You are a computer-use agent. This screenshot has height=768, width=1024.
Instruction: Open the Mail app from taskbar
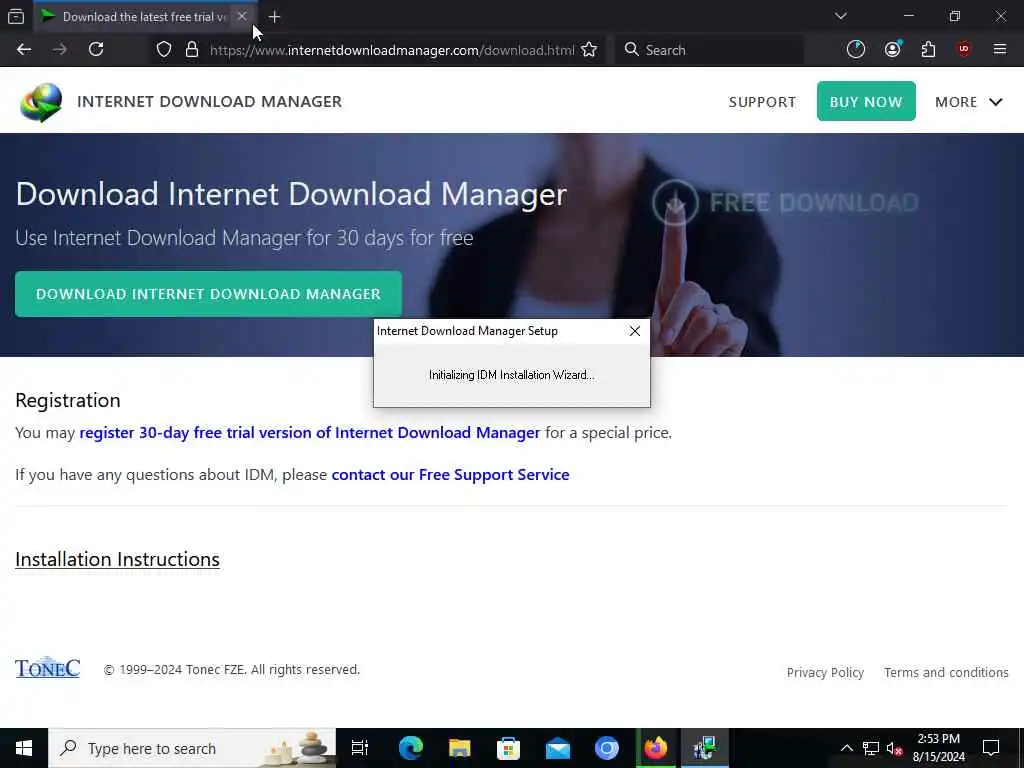(558, 748)
